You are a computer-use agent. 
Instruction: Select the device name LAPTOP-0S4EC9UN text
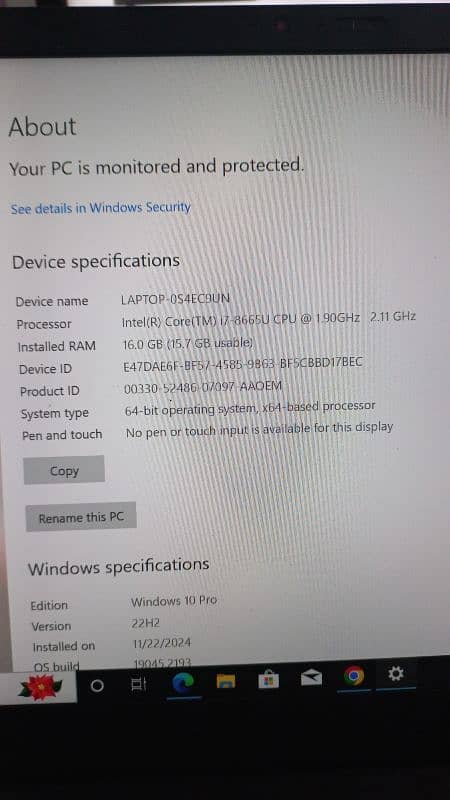(176, 298)
